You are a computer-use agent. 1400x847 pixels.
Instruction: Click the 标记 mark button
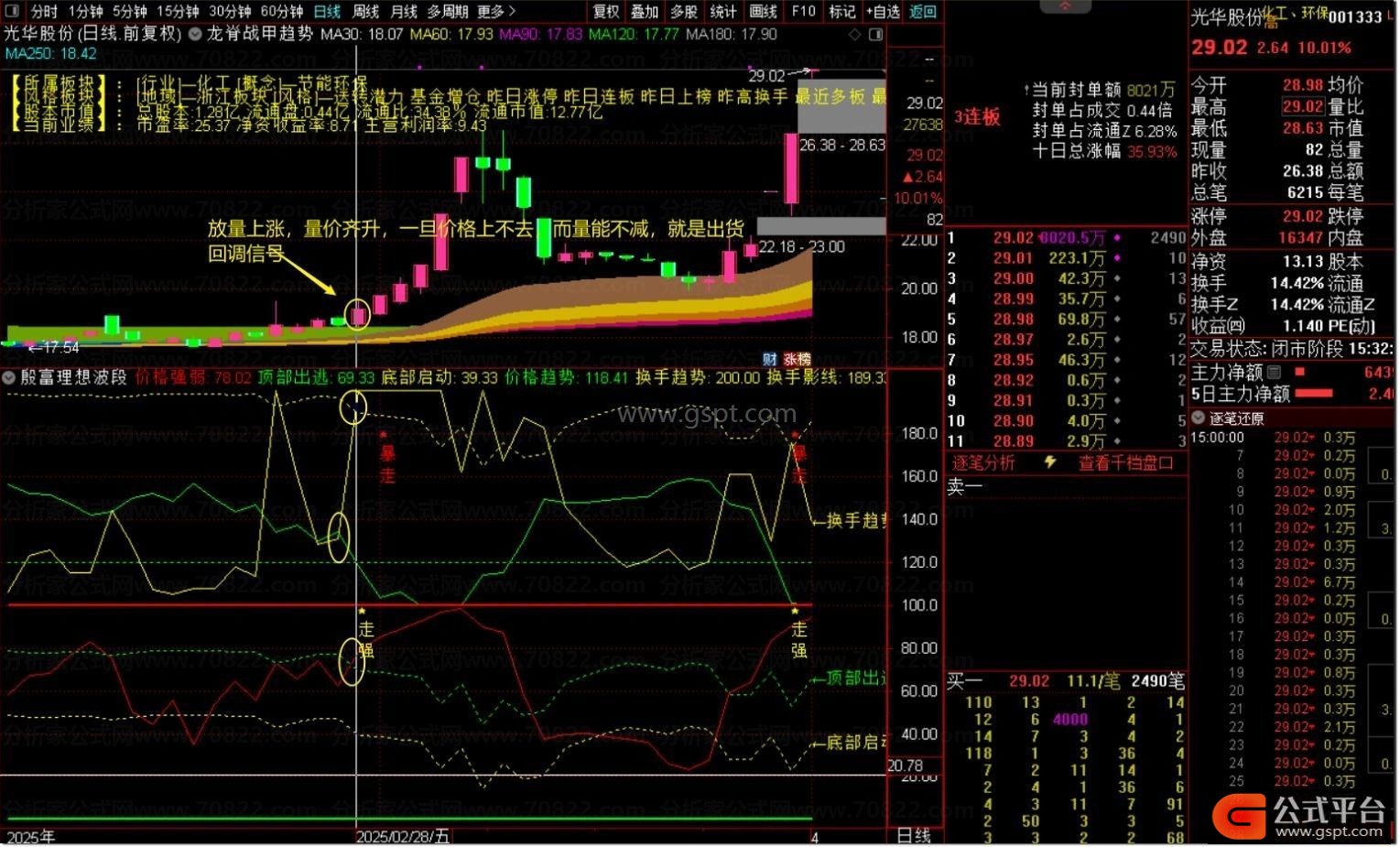coord(842,11)
